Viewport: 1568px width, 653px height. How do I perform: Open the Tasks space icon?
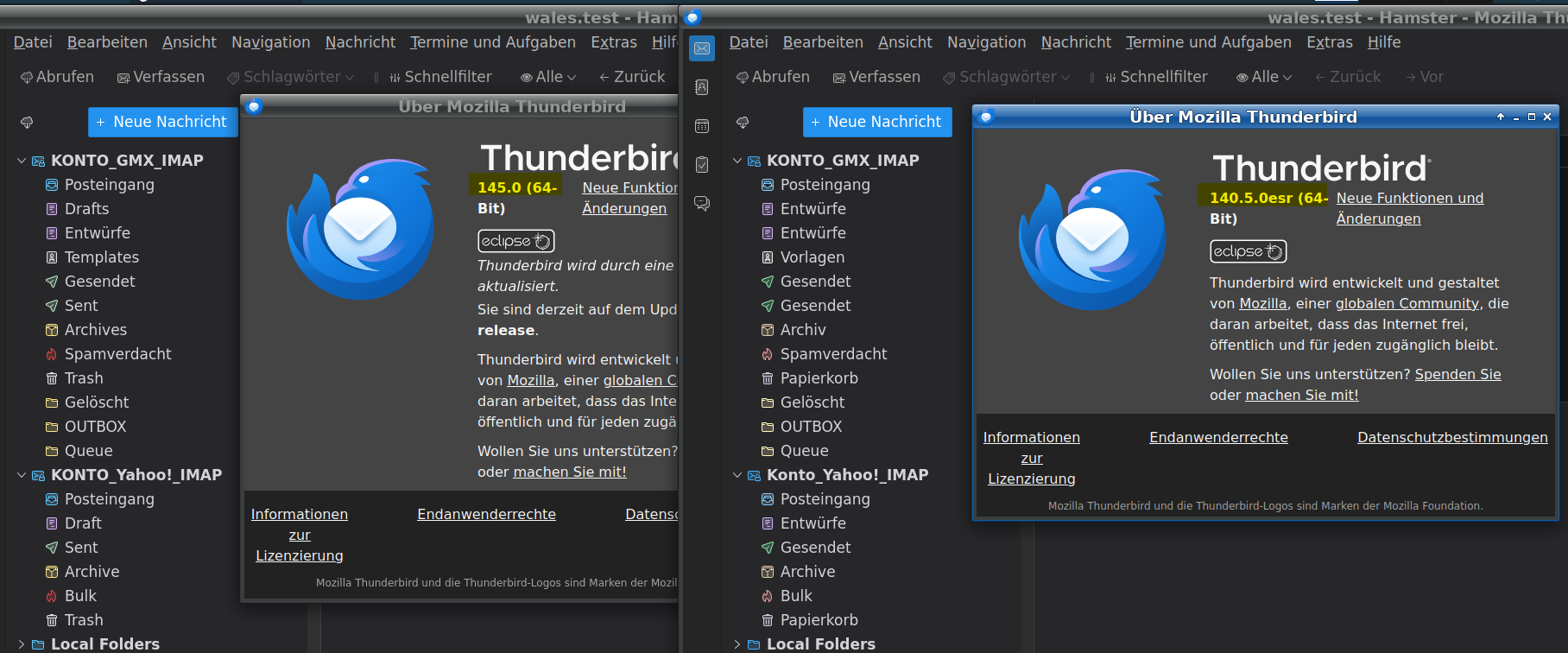[702, 165]
